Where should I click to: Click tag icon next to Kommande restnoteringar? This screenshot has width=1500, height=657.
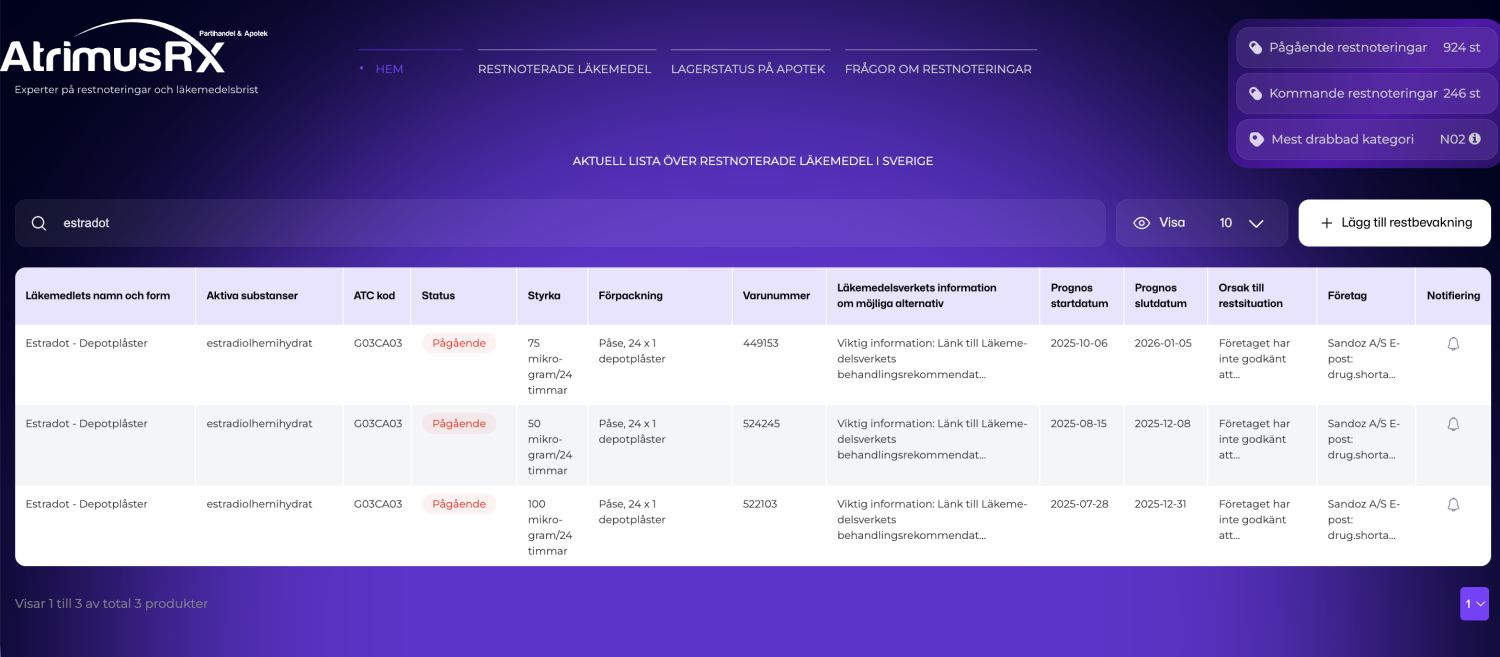point(1255,94)
